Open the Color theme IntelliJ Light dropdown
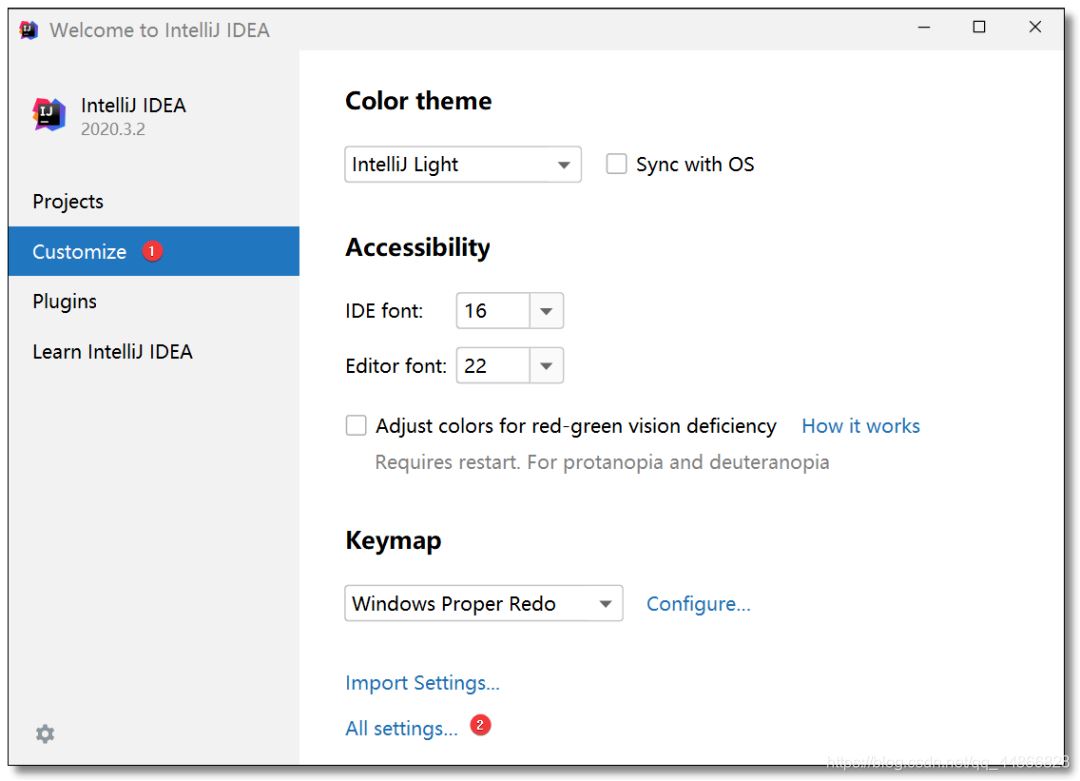The width and height of the screenshot is (1080, 781). point(462,165)
